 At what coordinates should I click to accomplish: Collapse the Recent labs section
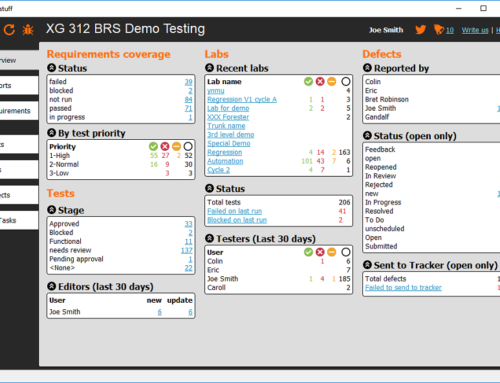[x=209, y=68]
